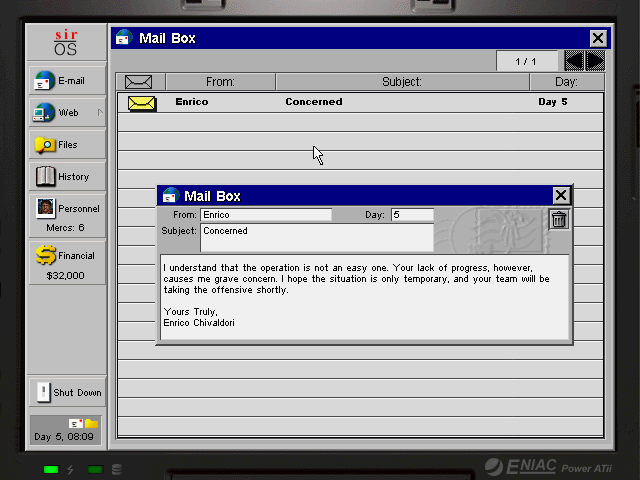Open the Web menu in sidebar

coord(67,113)
